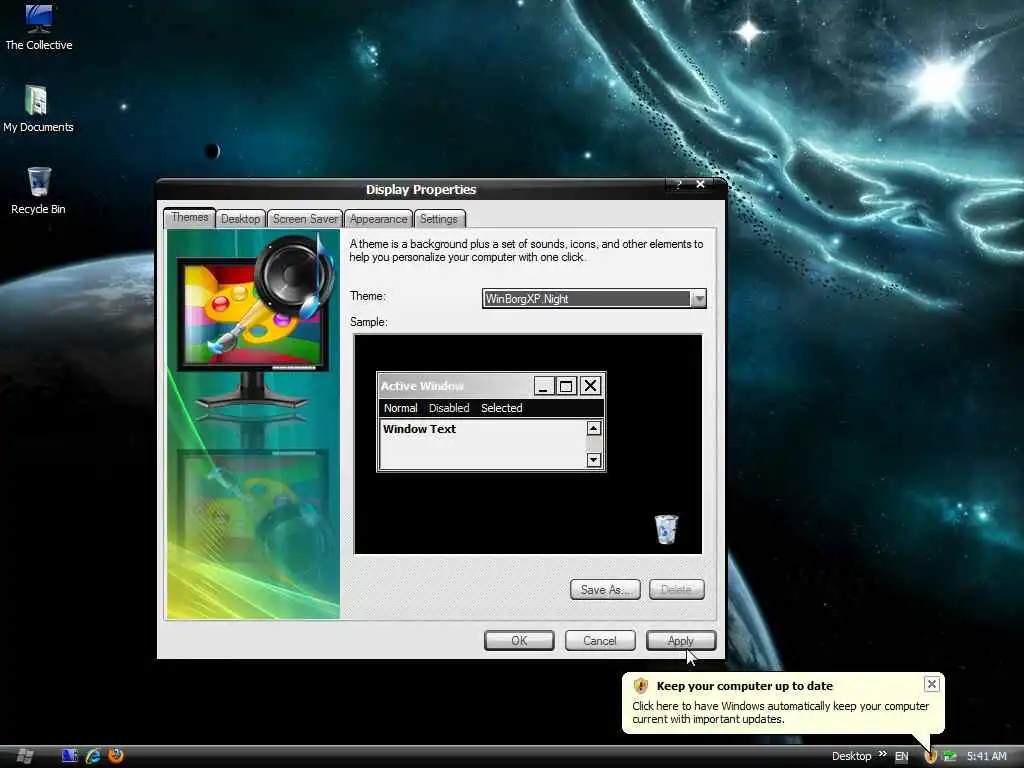This screenshot has width=1024, height=768.
Task: Click Apply in Display Properties
Action: tap(680, 641)
